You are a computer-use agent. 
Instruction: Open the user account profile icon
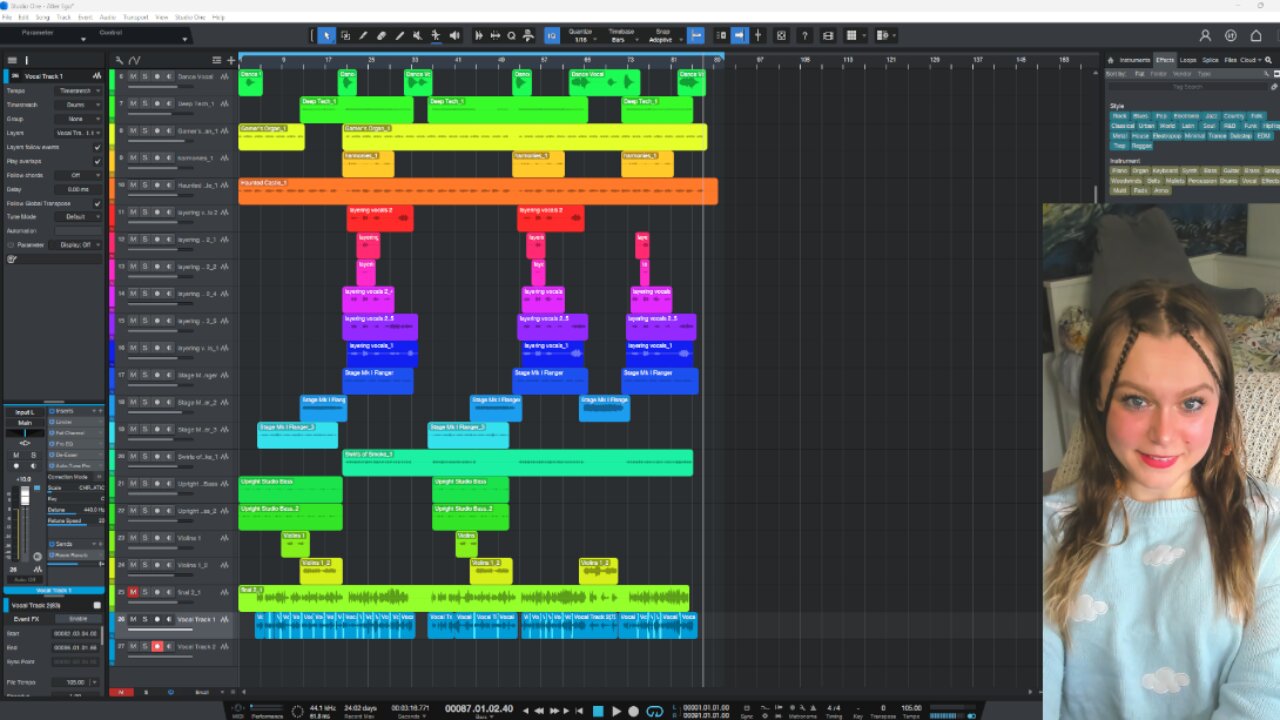tap(1205, 36)
